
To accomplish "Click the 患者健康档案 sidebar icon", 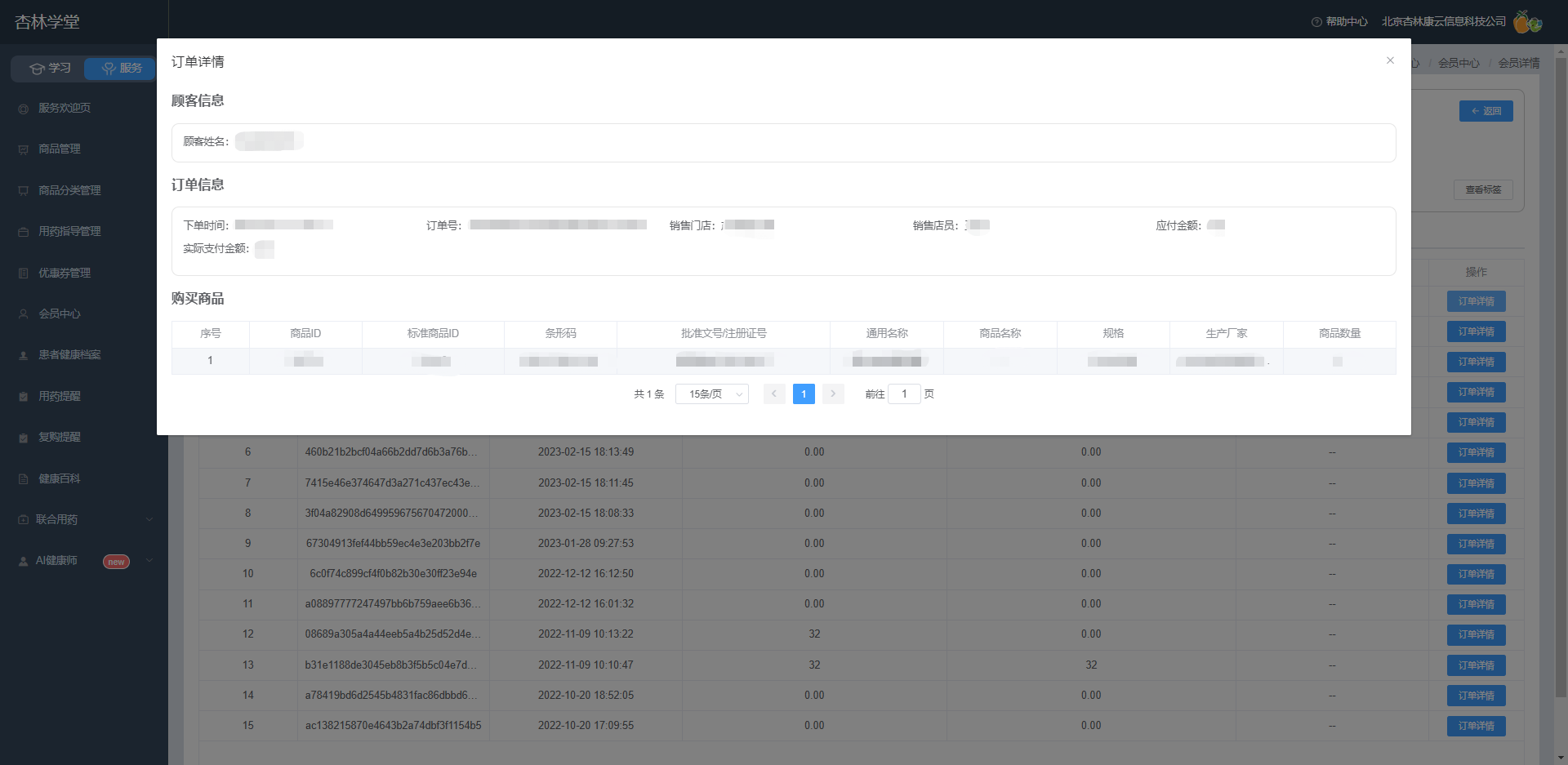I will (24, 355).
